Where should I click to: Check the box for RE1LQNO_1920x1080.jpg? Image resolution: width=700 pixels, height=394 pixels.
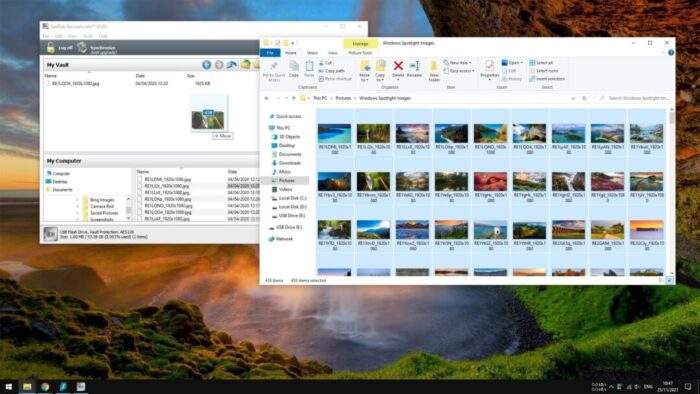(139, 206)
